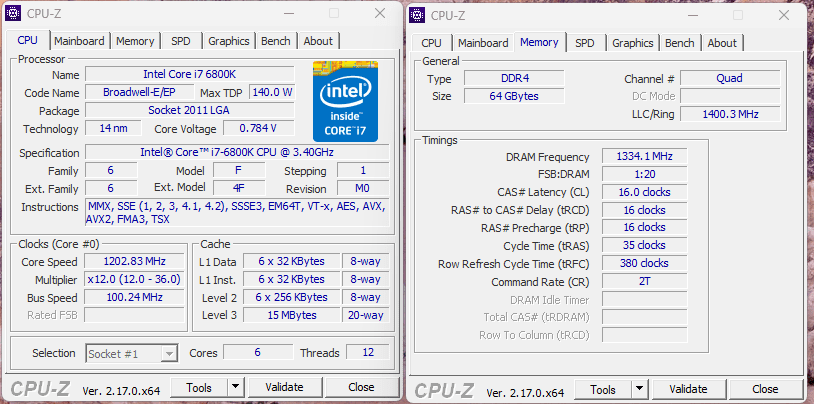Open the Tools dropdown arrow in left window
The height and width of the screenshot is (404, 814).
tap(236, 387)
